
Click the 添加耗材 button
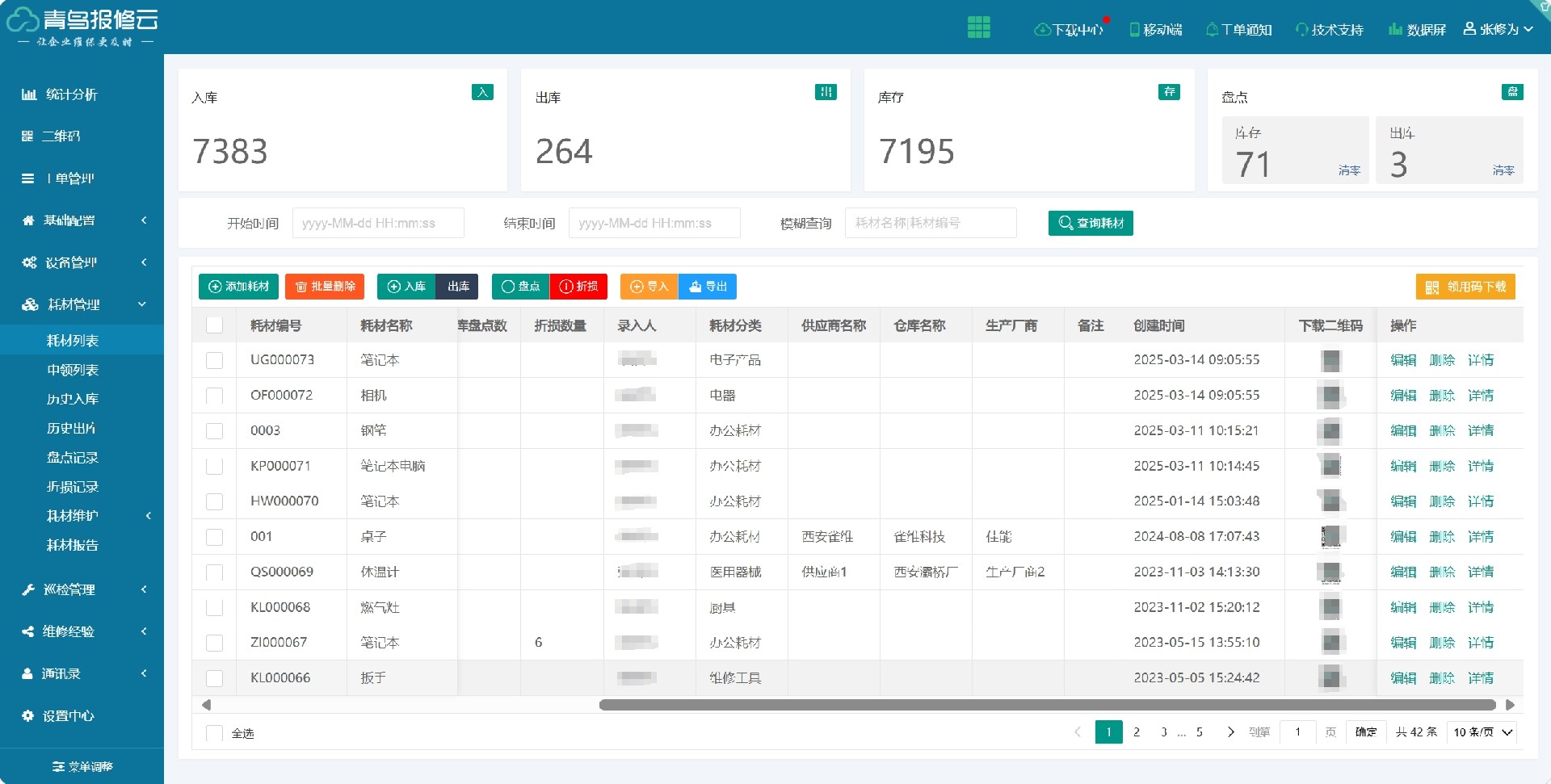pyautogui.click(x=238, y=287)
